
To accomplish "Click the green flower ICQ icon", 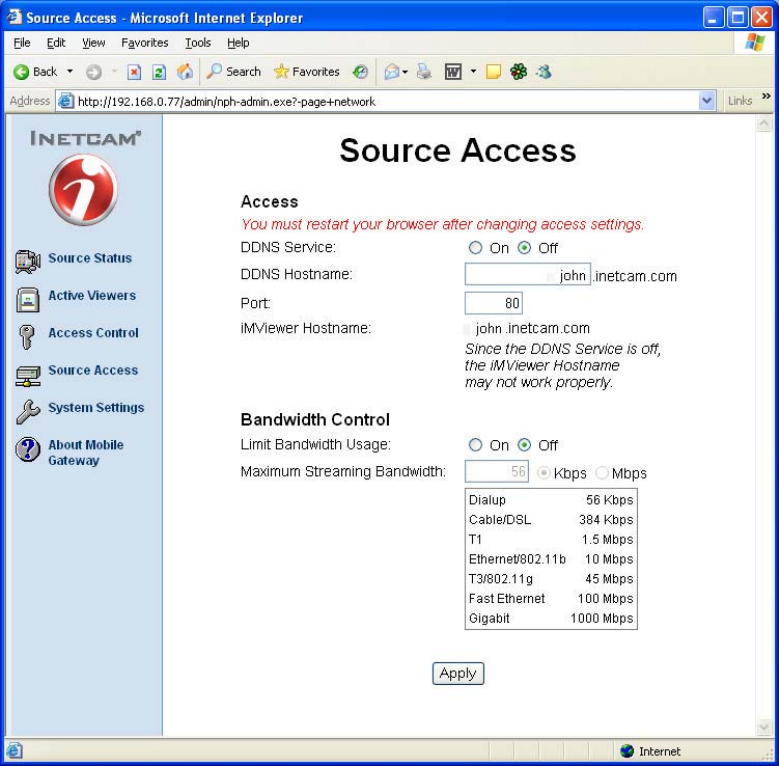I will tap(518, 72).
